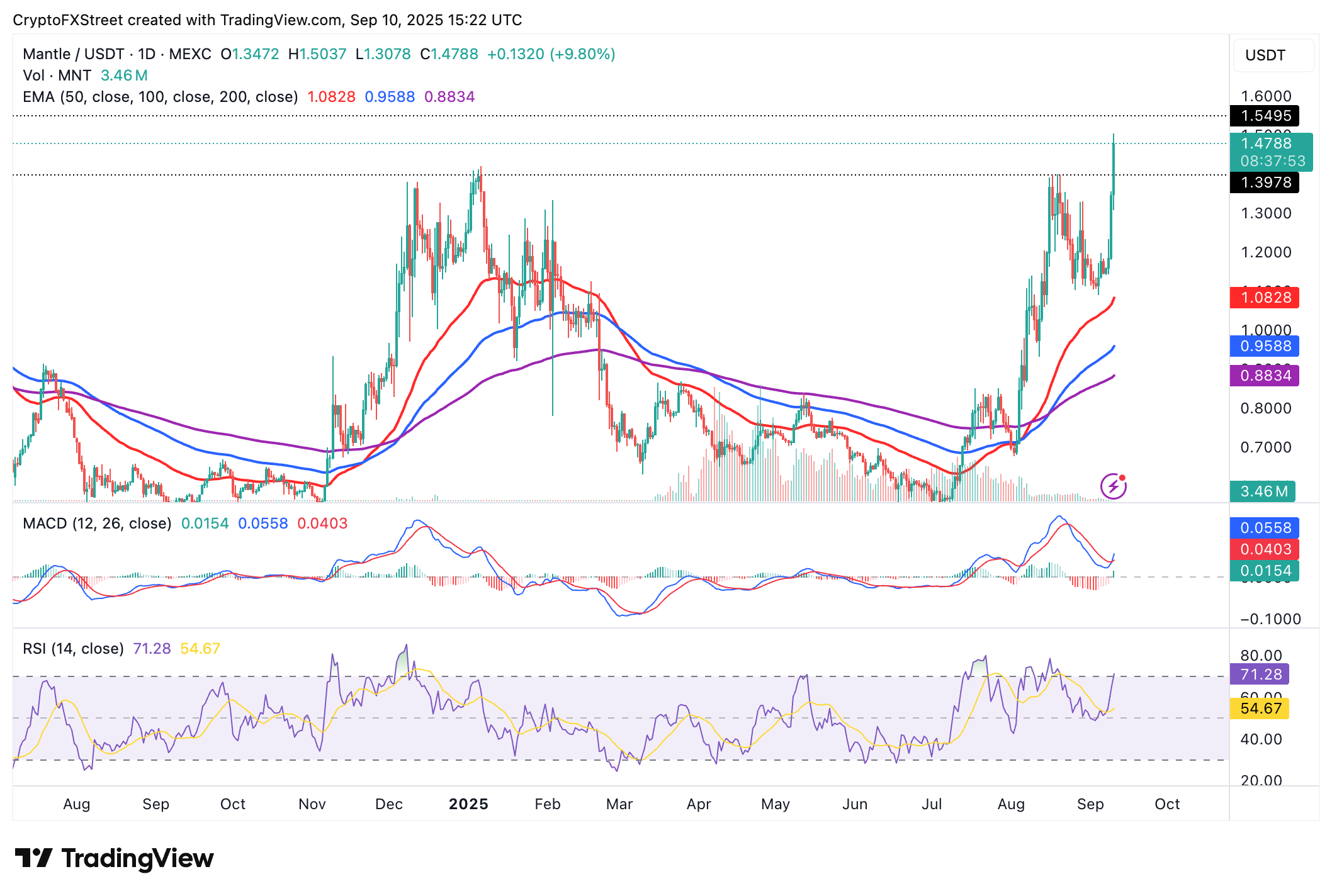Click the blue 0.9588 EMA axis label
This screenshot has width=1332, height=896.
tap(1265, 346)
